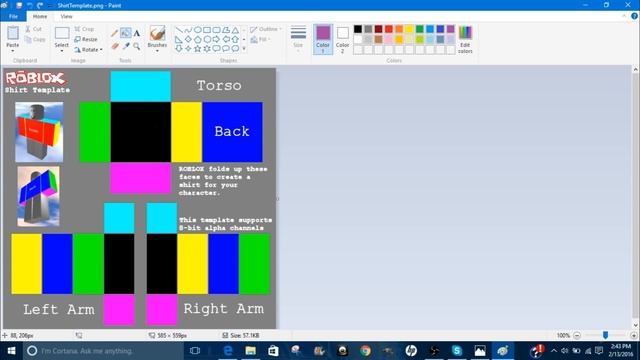
Task: Click the Cut button
Action: pyautogui.click(x=33, y=29)
